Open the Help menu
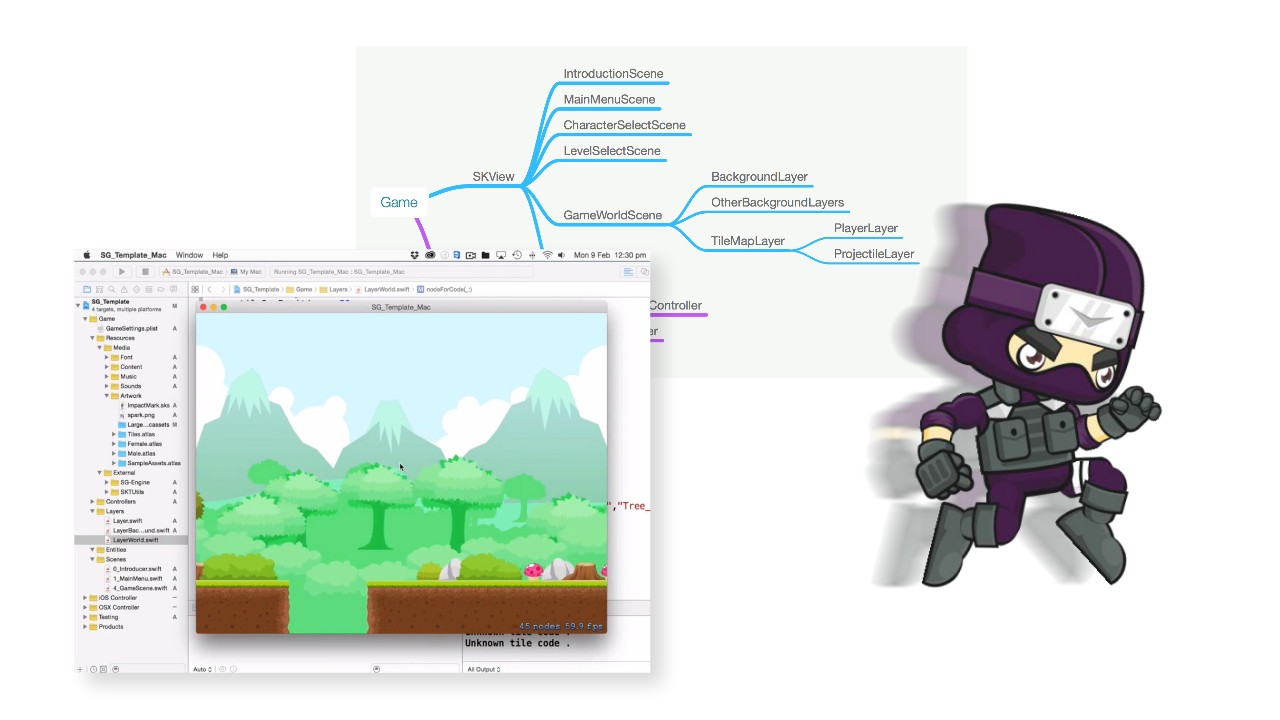The height and width of the screenshot is (720, 1280). click(x=219, y=255)
